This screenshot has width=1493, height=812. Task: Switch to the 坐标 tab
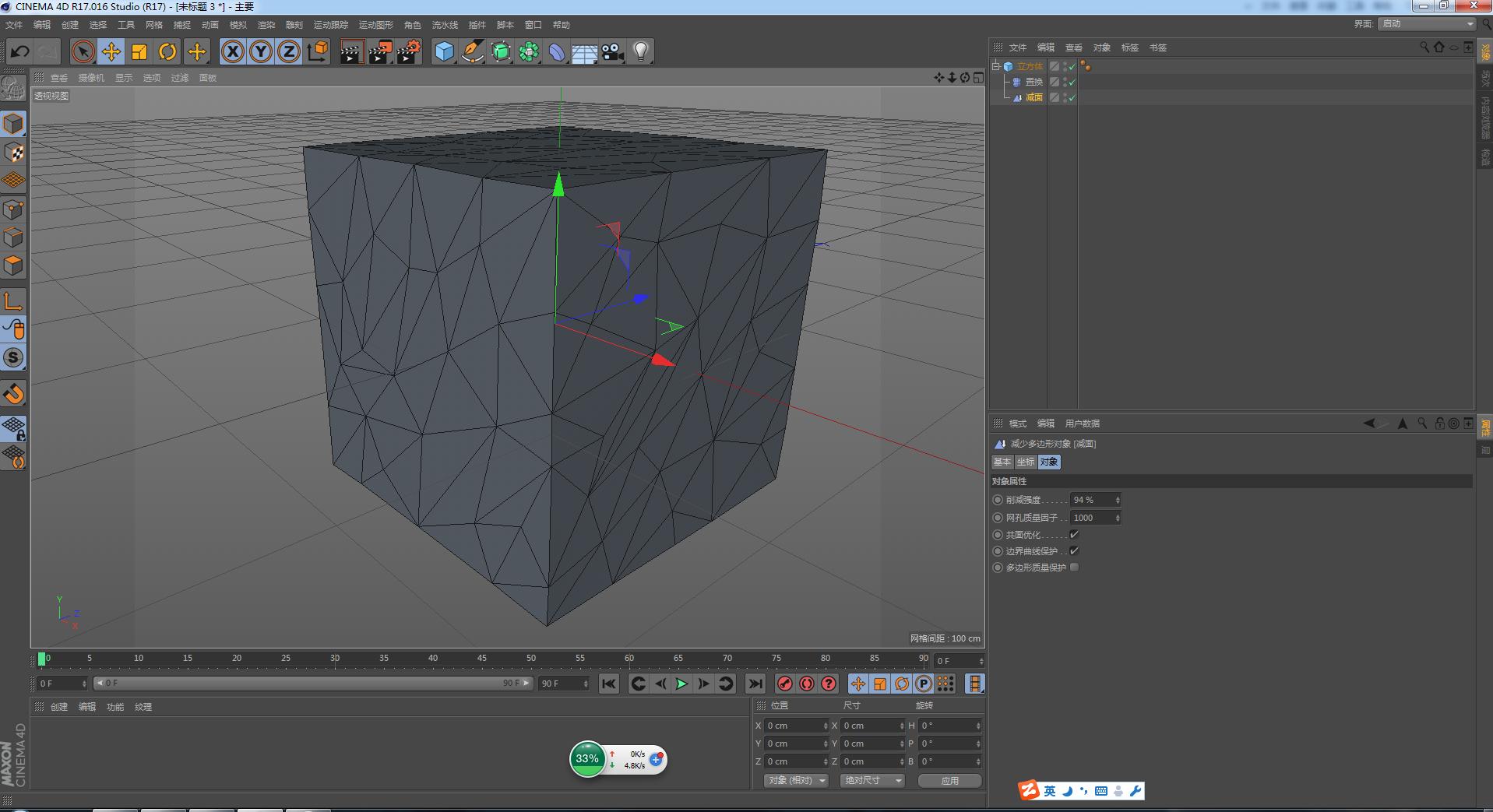(x=1025, y=462)
